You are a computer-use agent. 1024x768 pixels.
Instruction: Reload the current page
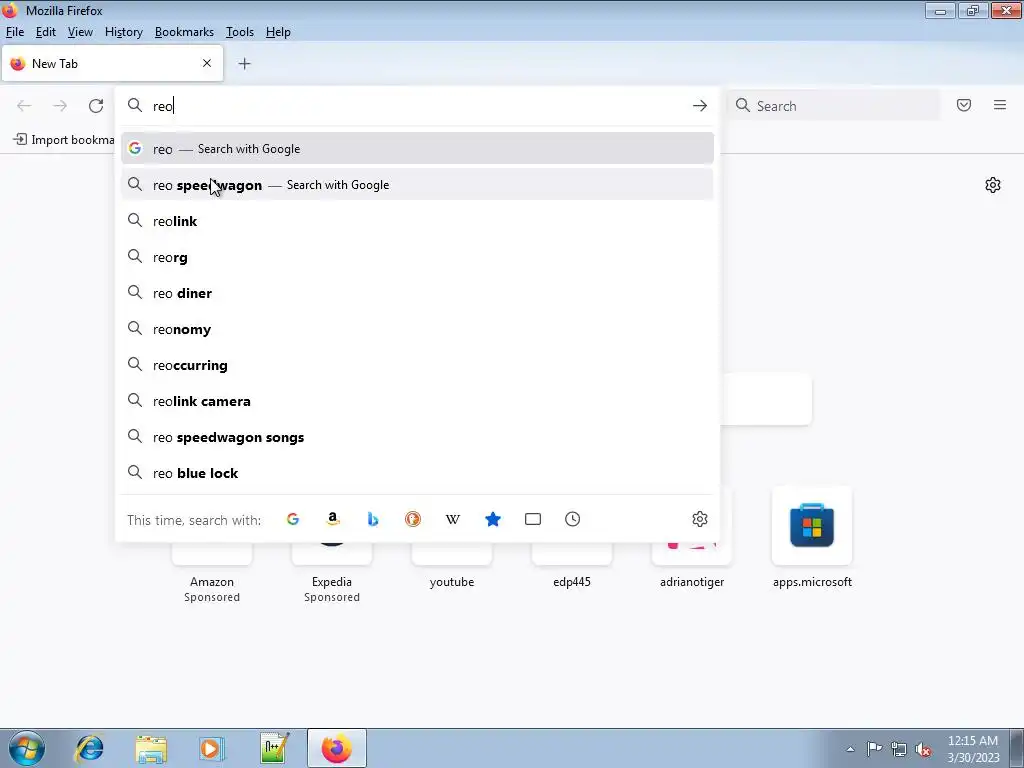(96, 106)
